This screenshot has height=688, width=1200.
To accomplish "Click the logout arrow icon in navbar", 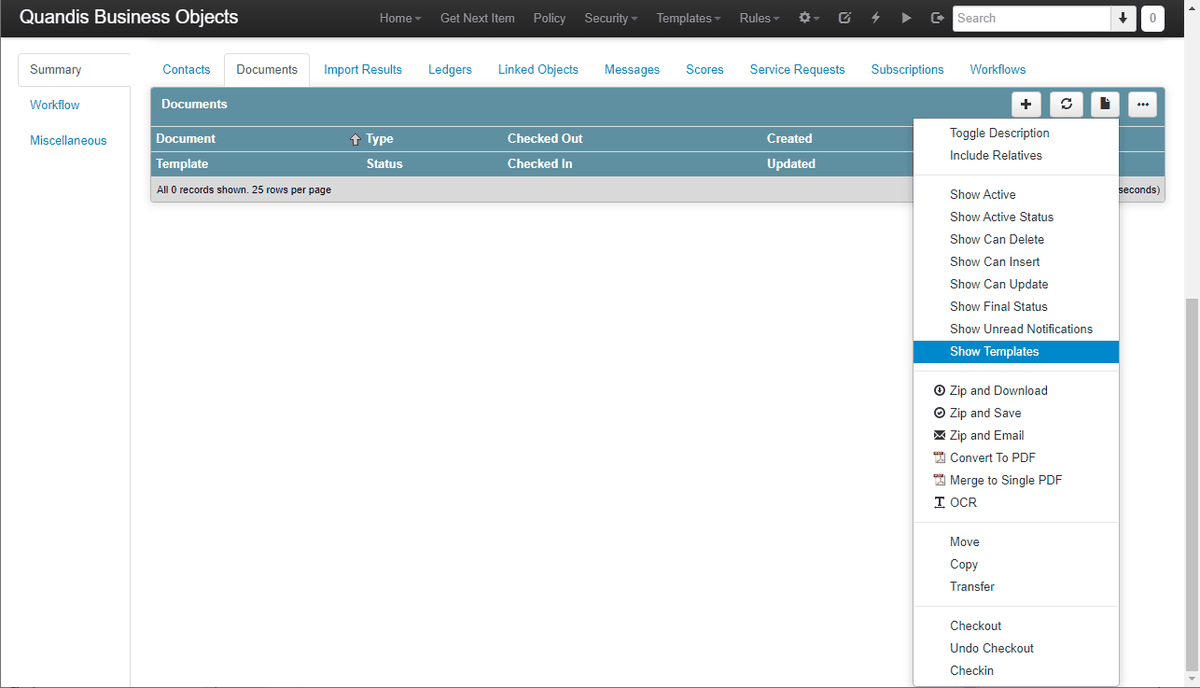I will 937,18.
